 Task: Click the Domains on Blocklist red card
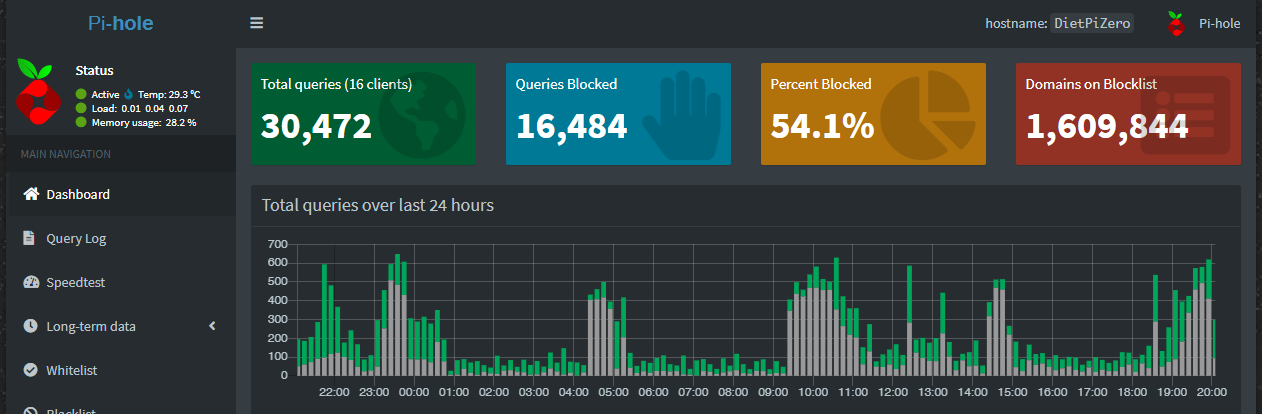1128,114
